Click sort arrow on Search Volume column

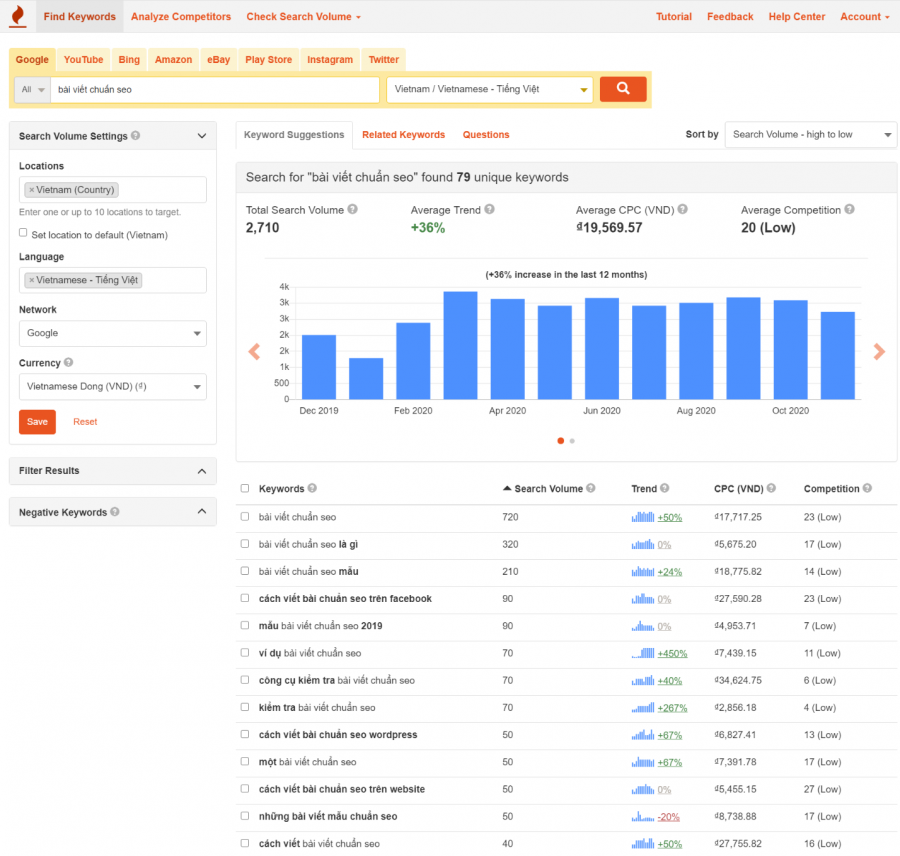507,488
